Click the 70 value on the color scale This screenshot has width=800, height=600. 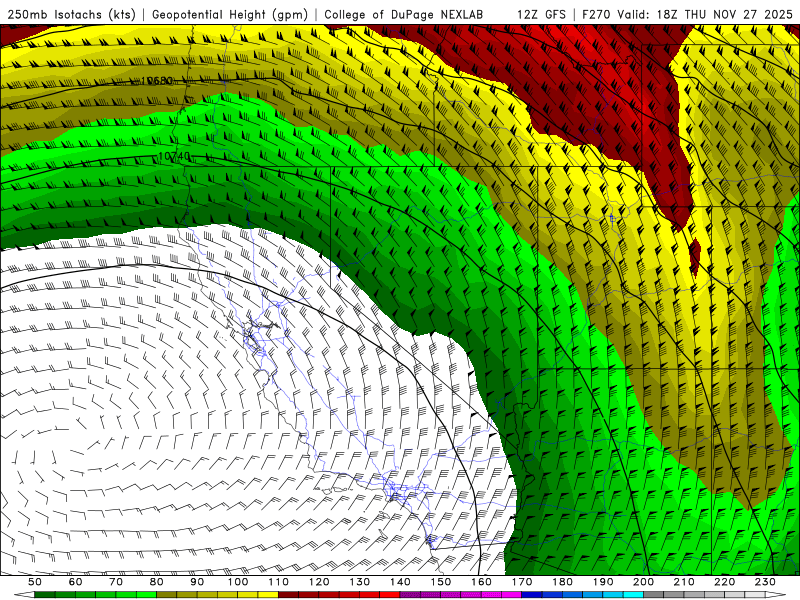[116, 582]
